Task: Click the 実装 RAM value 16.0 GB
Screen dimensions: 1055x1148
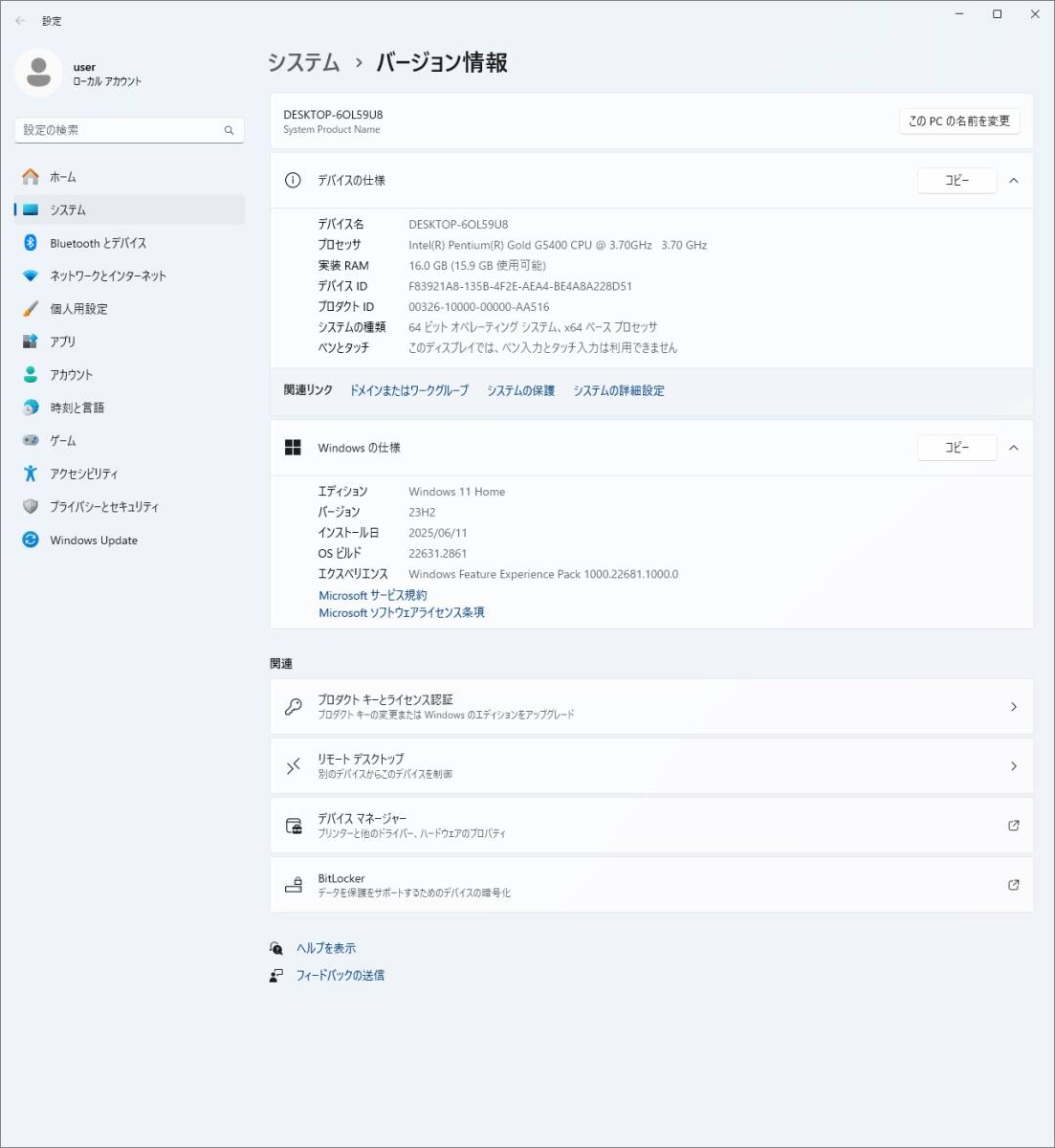Action: pos(477,266)
